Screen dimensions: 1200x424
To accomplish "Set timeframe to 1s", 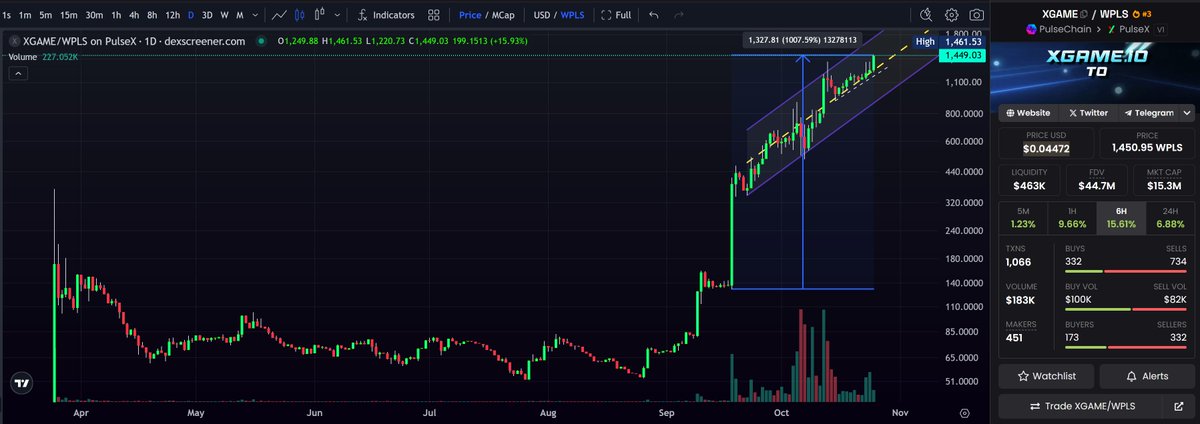I will click(8, 15).
